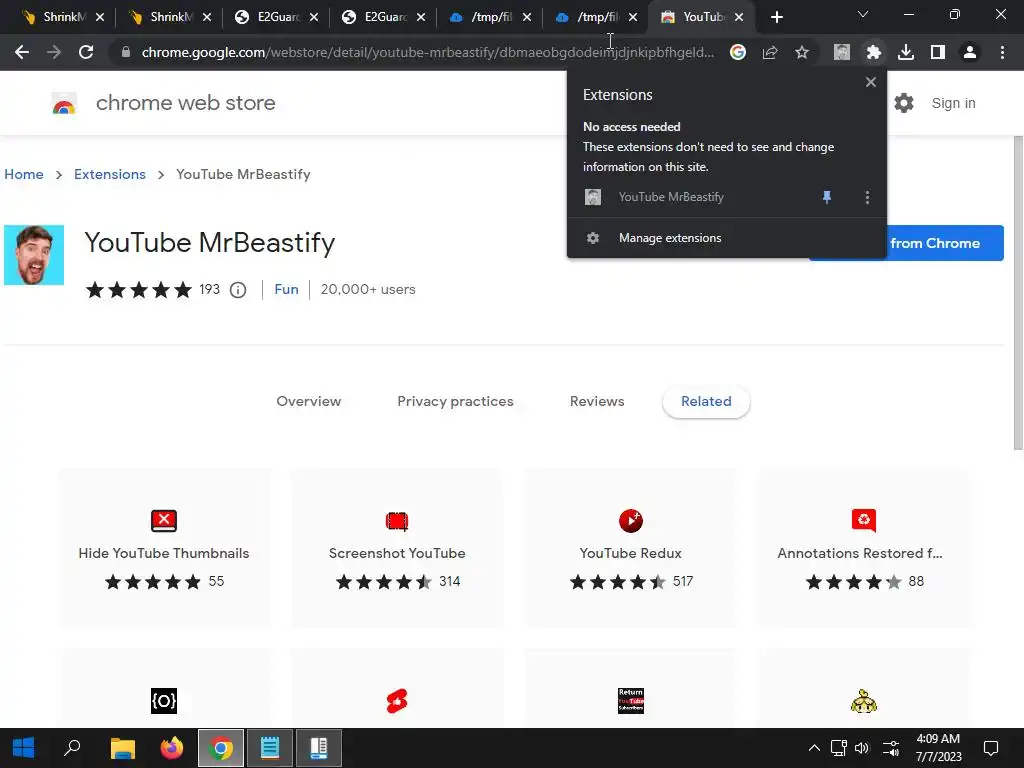Open the Chrome profile avatar

click(x=970, y=52)
